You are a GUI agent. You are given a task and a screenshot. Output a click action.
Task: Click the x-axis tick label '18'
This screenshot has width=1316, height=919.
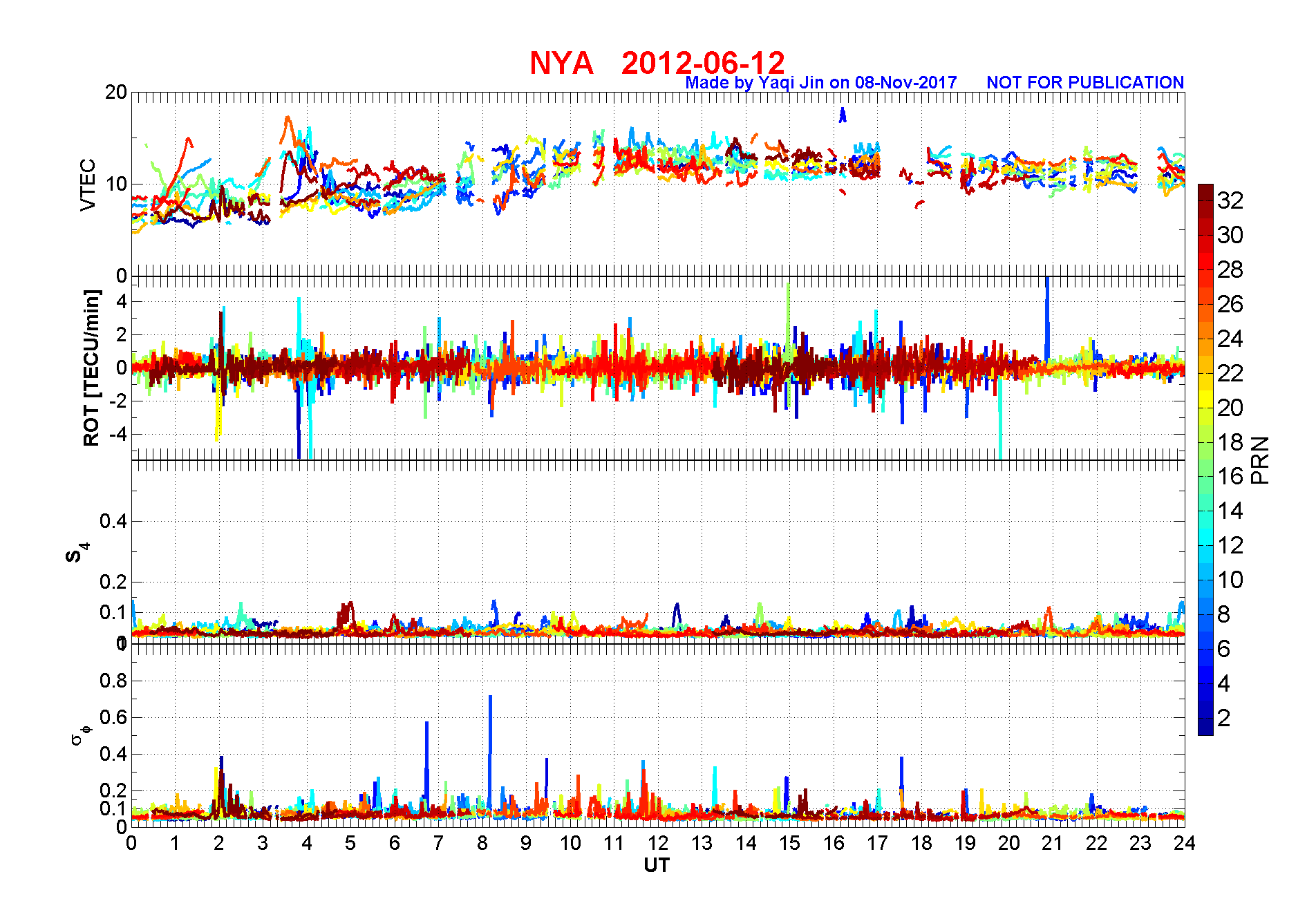coord(921,843)
